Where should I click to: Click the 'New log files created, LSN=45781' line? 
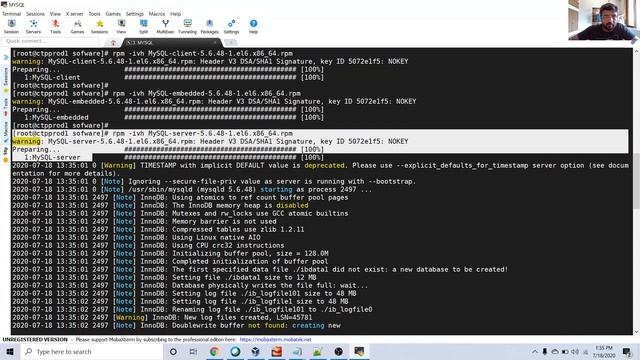pyautogui.click(x=162, y=318)
